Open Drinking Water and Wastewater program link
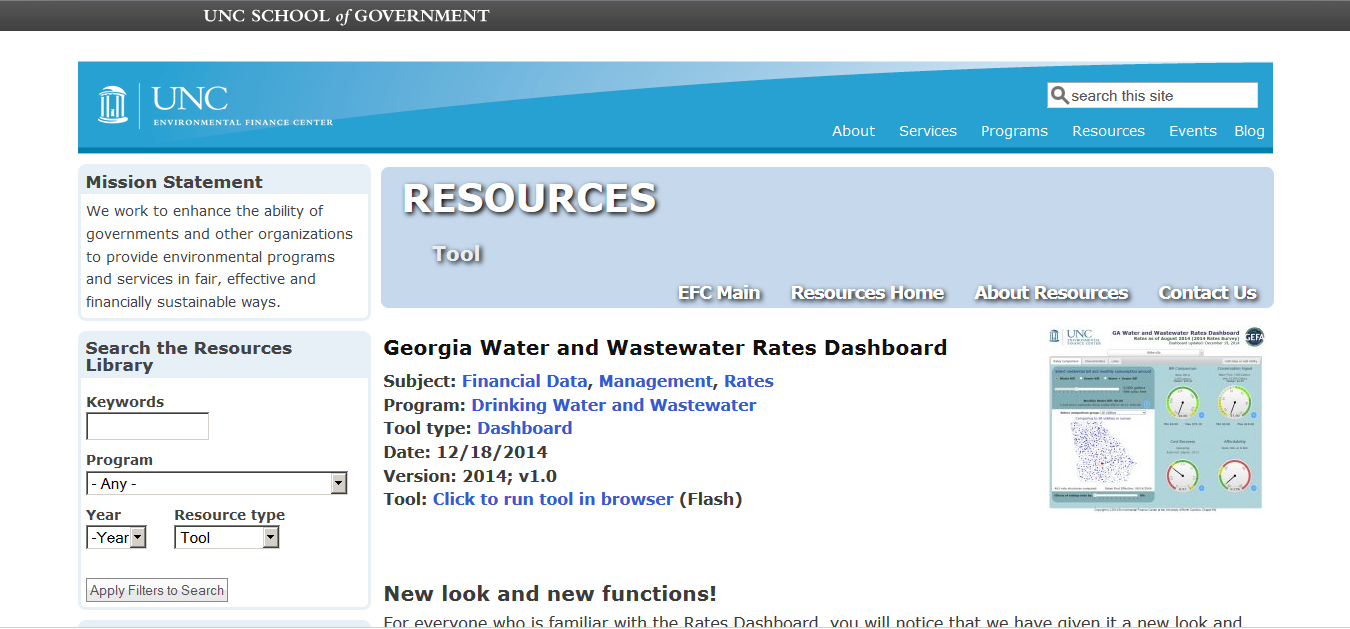Image resolution: width=1350 pixels, height=629 pixels. pyautogui.click(x=614, y=405)
